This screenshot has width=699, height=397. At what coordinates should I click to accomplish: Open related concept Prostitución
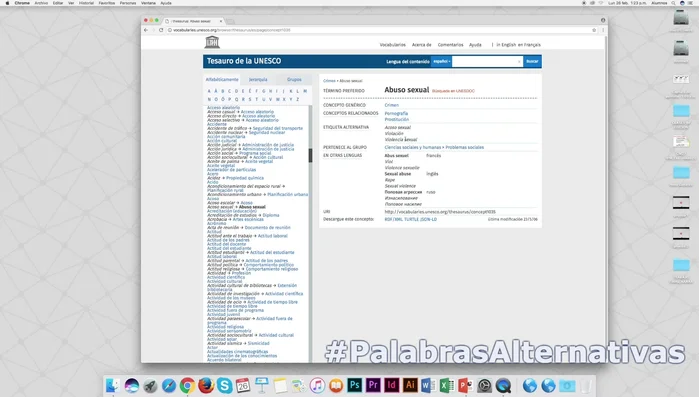coord(397,119)
